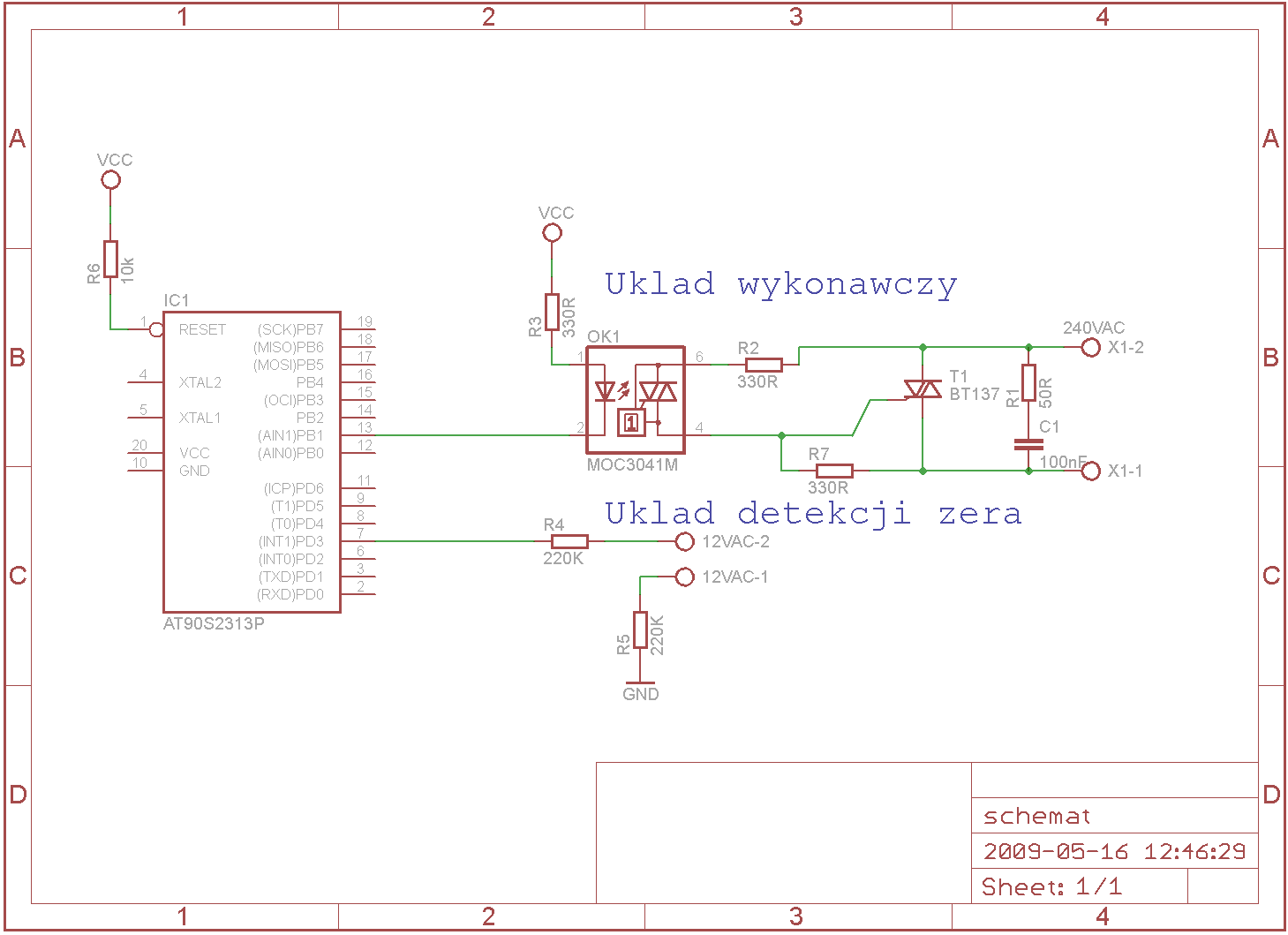Select pin 20 VCC line of IC1
This screenshot has width=1288, height=935.
(146, 453)
